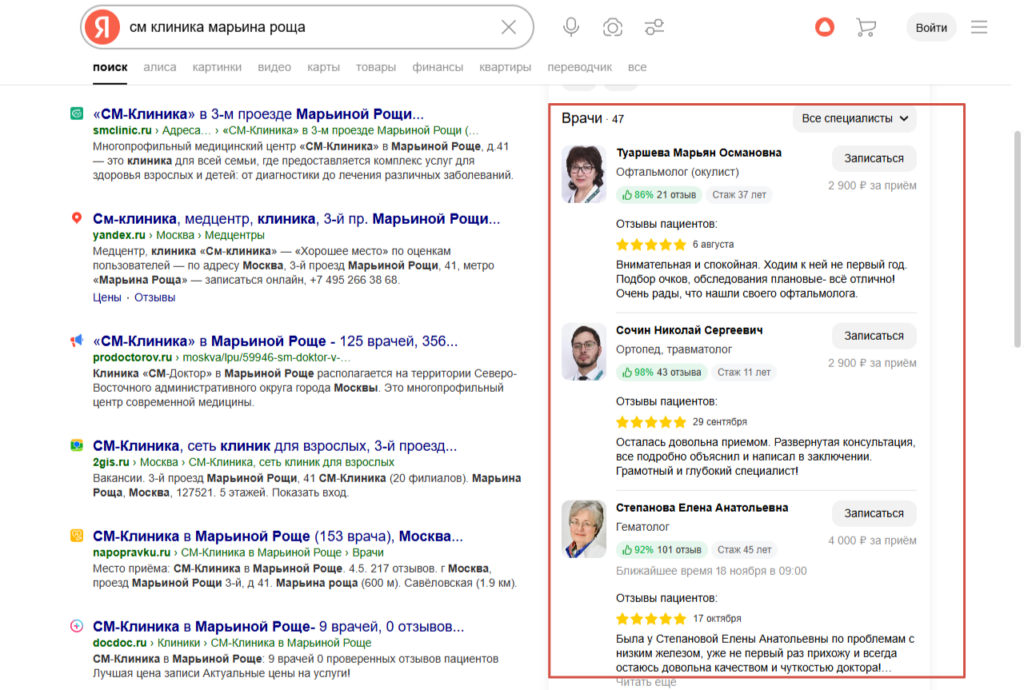
Task: Open photo of Сочин Николай Сергеевич
Action: pyautogui.click(x=584, y=352)
